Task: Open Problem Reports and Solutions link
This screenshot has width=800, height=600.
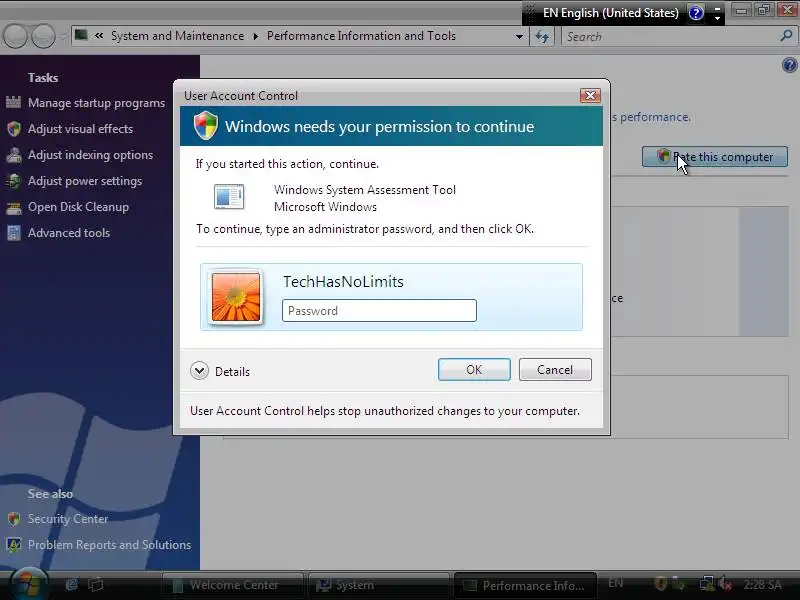Action: (109, 545)
